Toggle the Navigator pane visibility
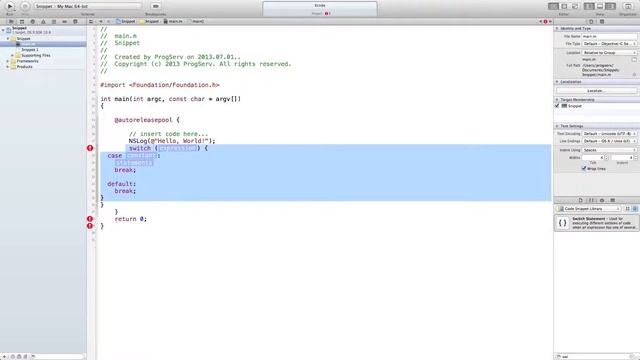 tap(589, 6)
